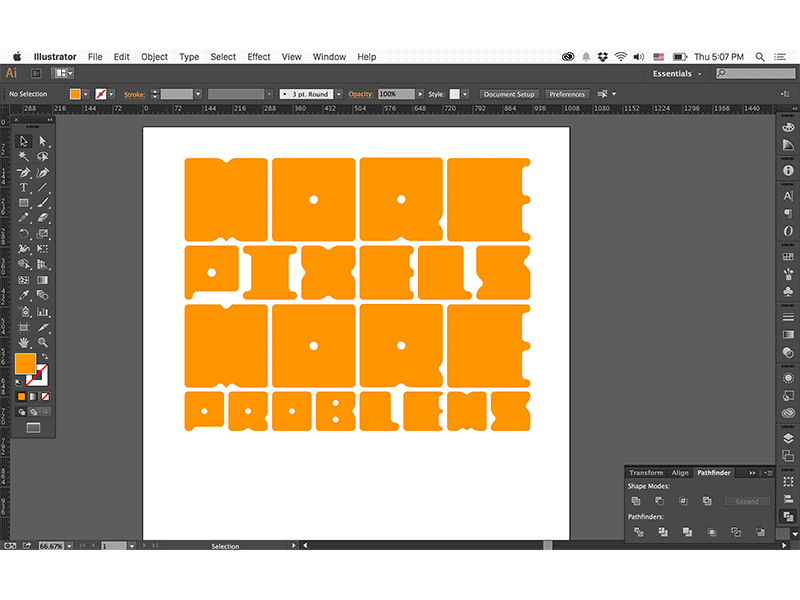Select the Type tool
The width and height of the screenshot is (800, 600).
[24, 188]
